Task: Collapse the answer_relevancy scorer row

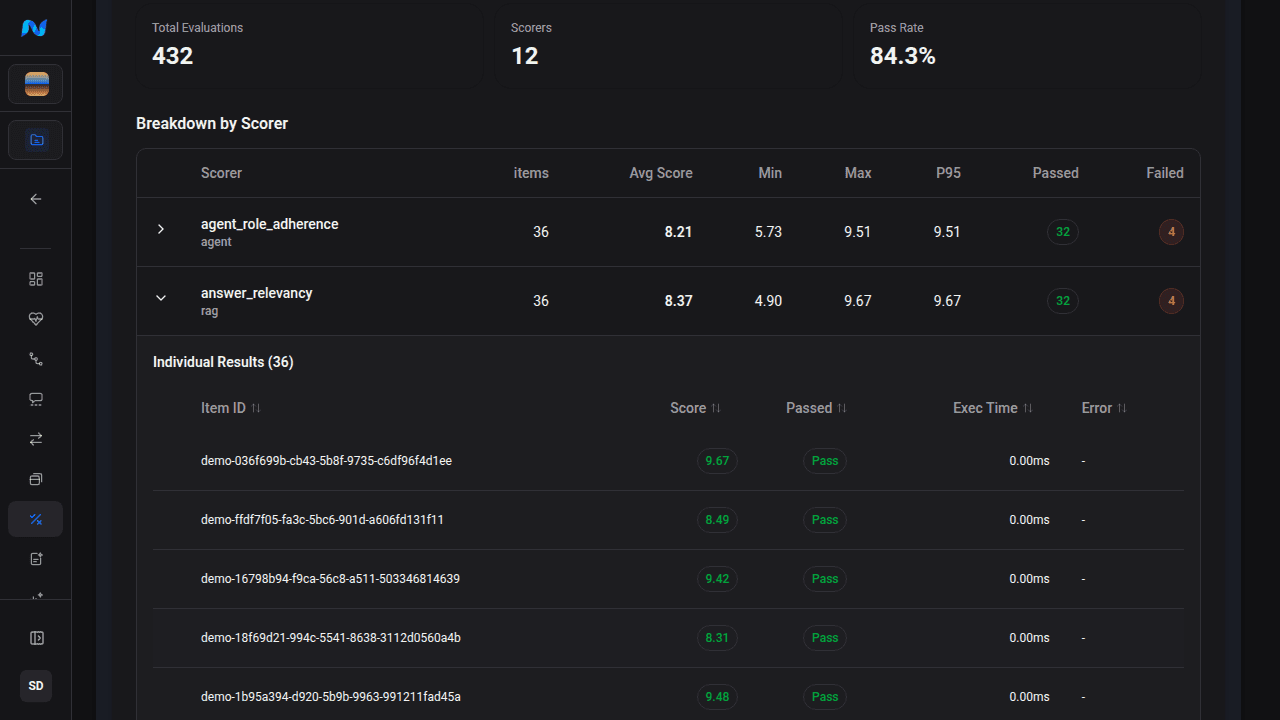Action: tap(161, 298)
